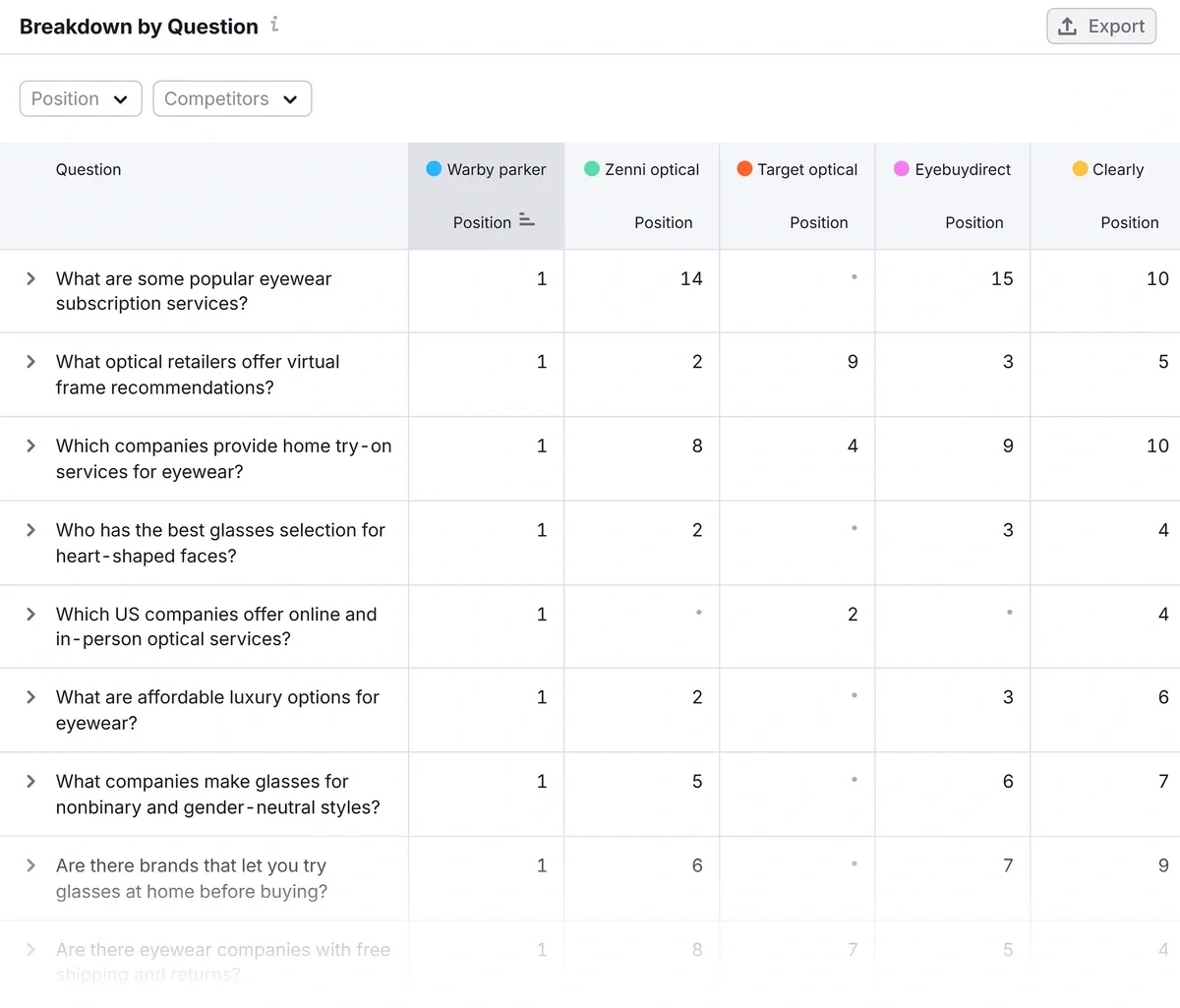Expand the eyewear subscription services question row
Viewport: 1180px width, 1008px height.
[31, 278]
